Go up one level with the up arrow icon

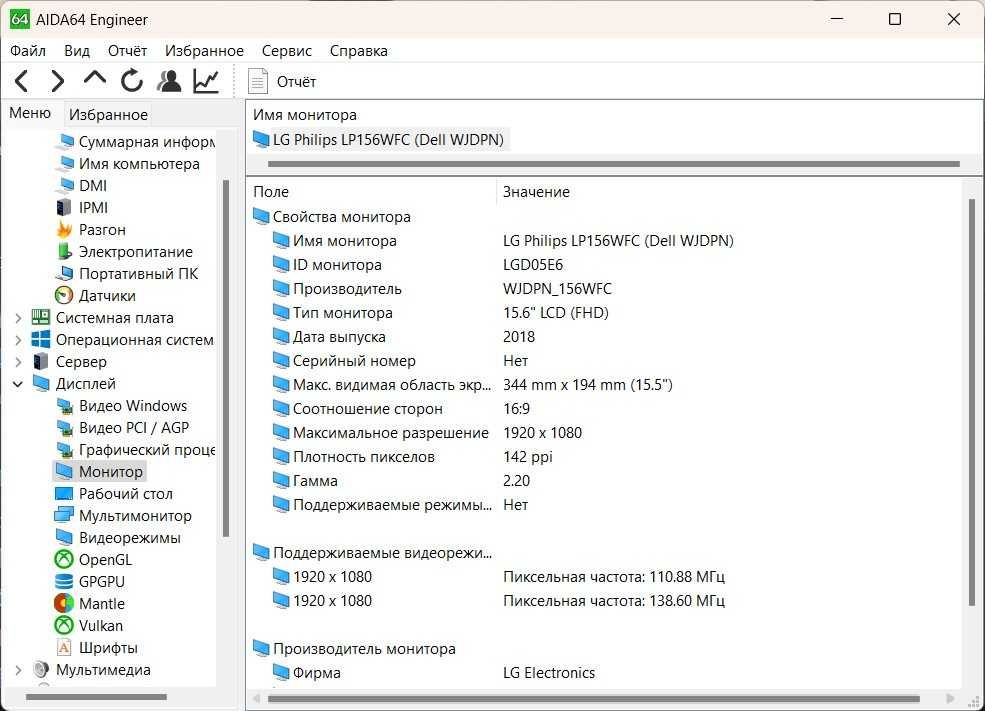(94, 79)
